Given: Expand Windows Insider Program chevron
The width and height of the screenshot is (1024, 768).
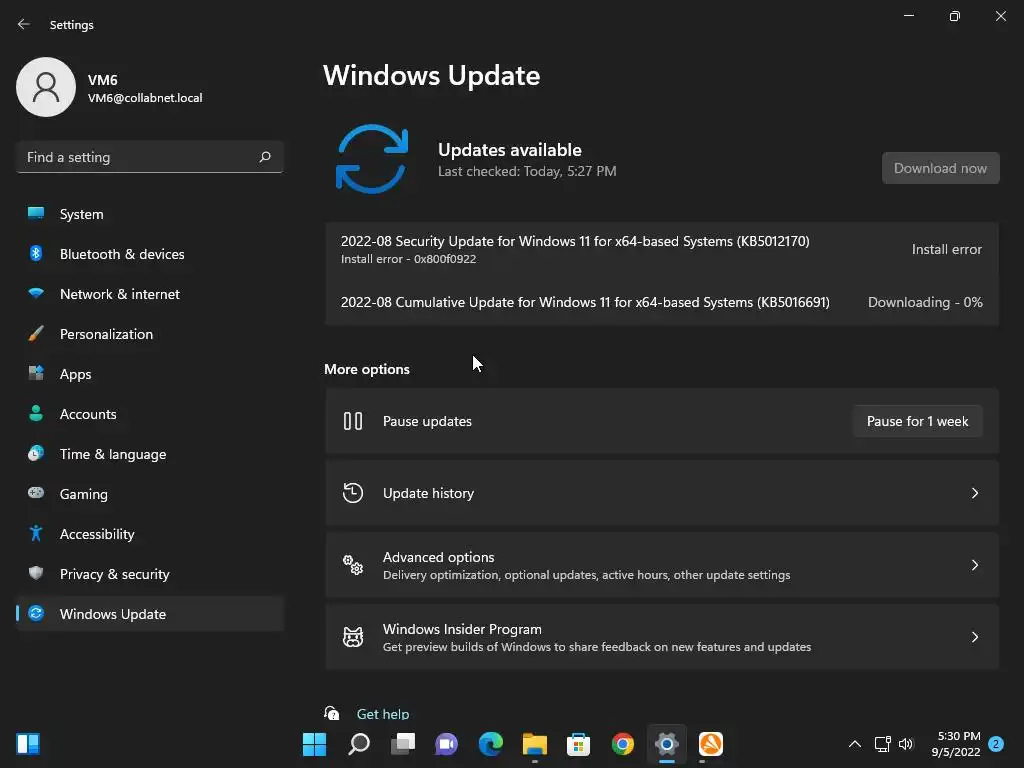Looking at the screenshot, I should [974, 637].
